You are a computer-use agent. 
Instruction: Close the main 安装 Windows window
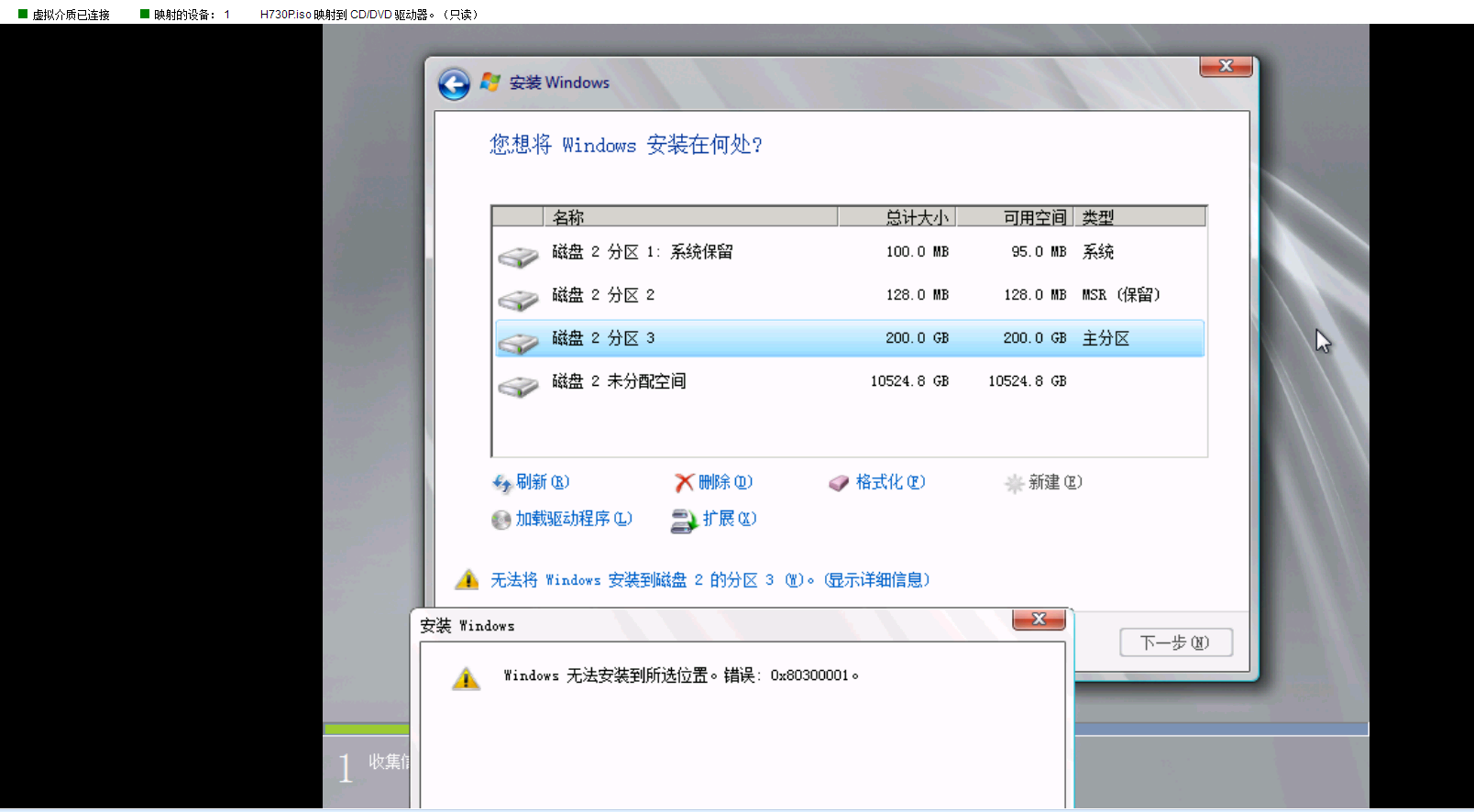point(1226,66)
